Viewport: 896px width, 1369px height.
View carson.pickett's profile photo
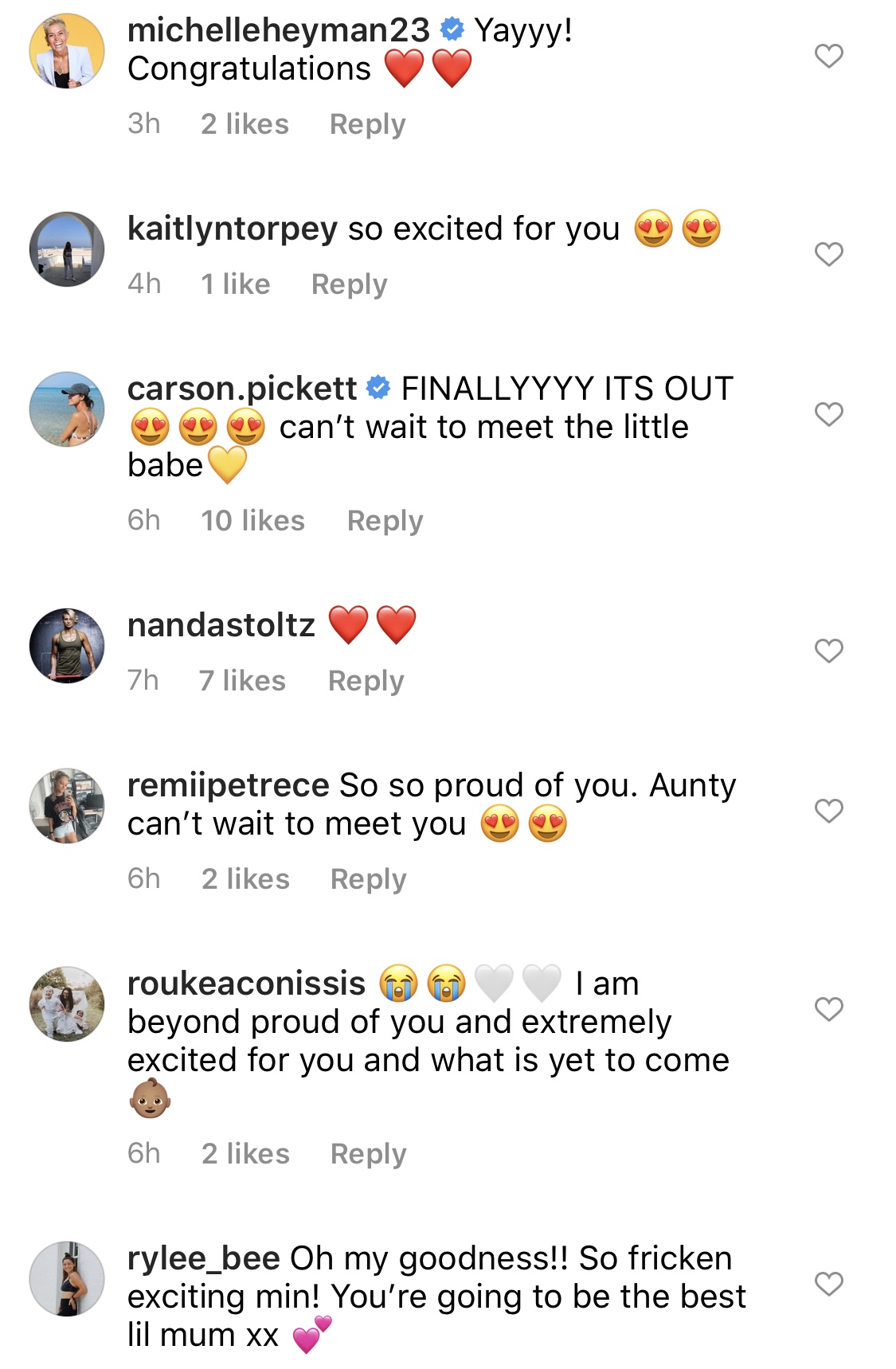pos(67,409)
